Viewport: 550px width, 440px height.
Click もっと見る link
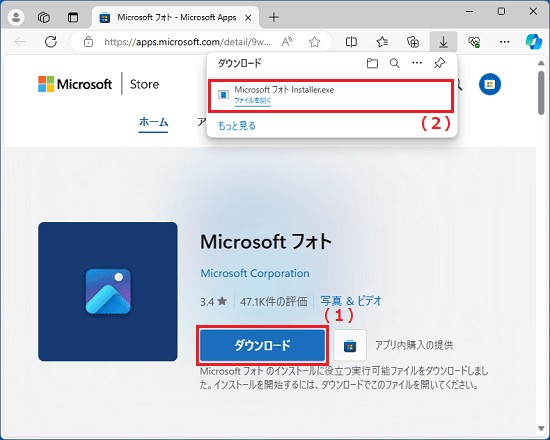click(237, 126)
